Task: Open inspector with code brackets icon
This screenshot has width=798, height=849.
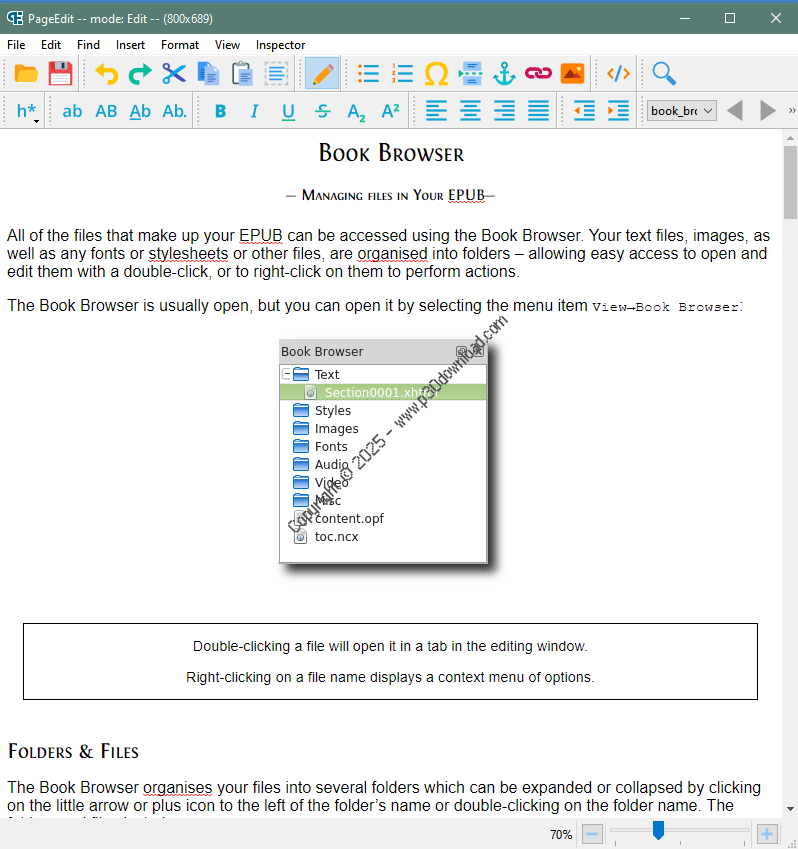Action: [618, 73]
